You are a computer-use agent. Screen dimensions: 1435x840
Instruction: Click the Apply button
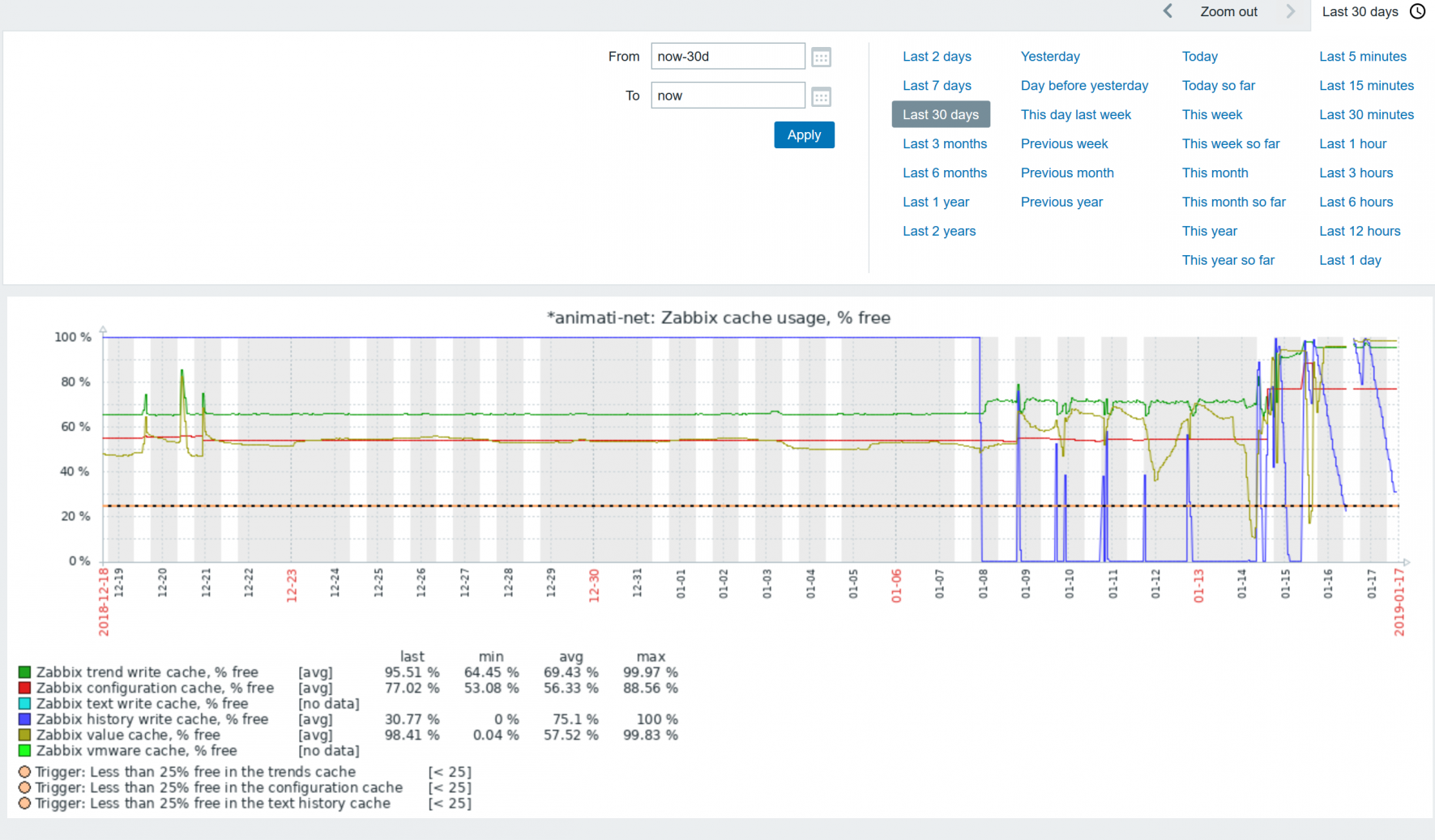(804, 135)
